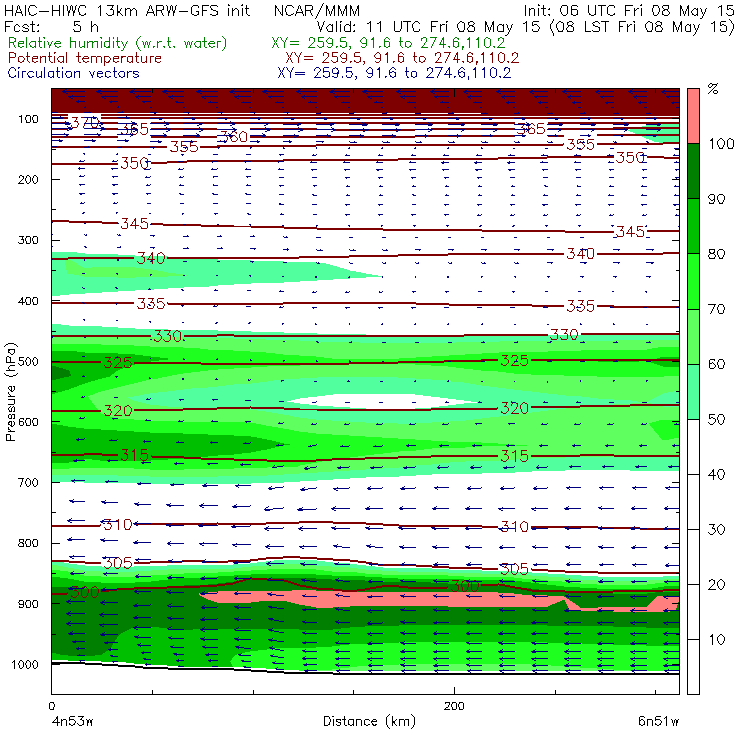Click the '80' colorbar label
The height and width of the screenshot is (740, 740).
(716, 254)
